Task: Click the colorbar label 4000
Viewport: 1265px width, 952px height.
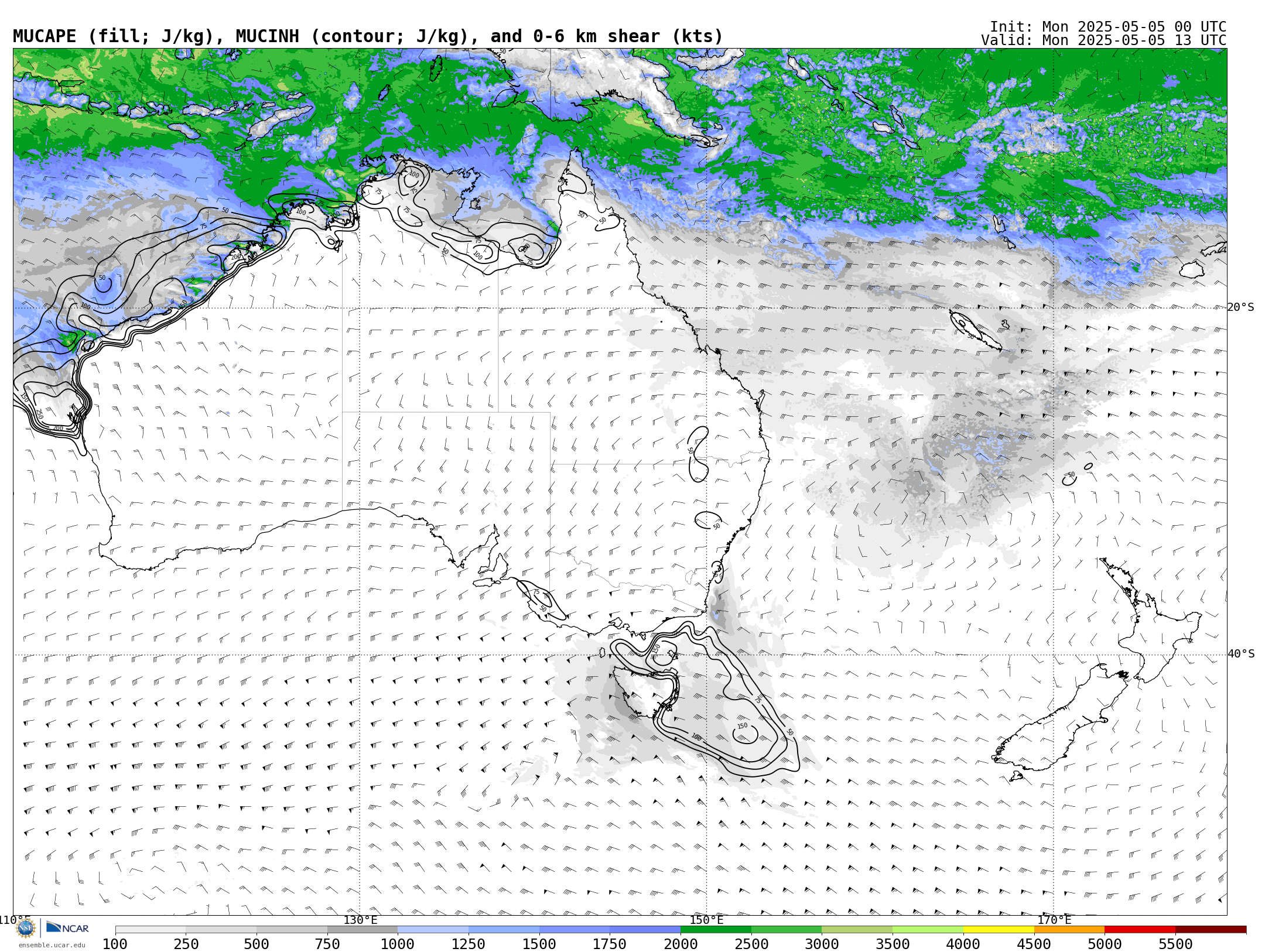Action: 963,944
